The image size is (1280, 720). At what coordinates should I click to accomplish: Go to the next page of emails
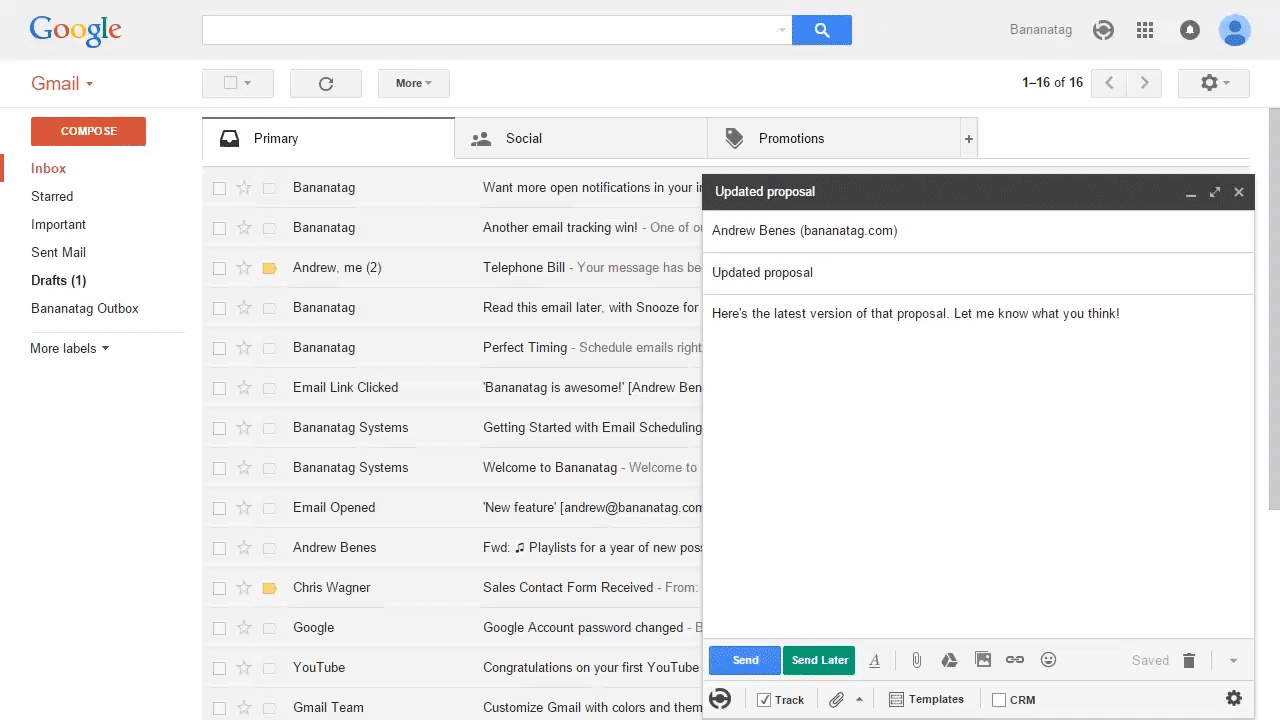pos(1145,83)
